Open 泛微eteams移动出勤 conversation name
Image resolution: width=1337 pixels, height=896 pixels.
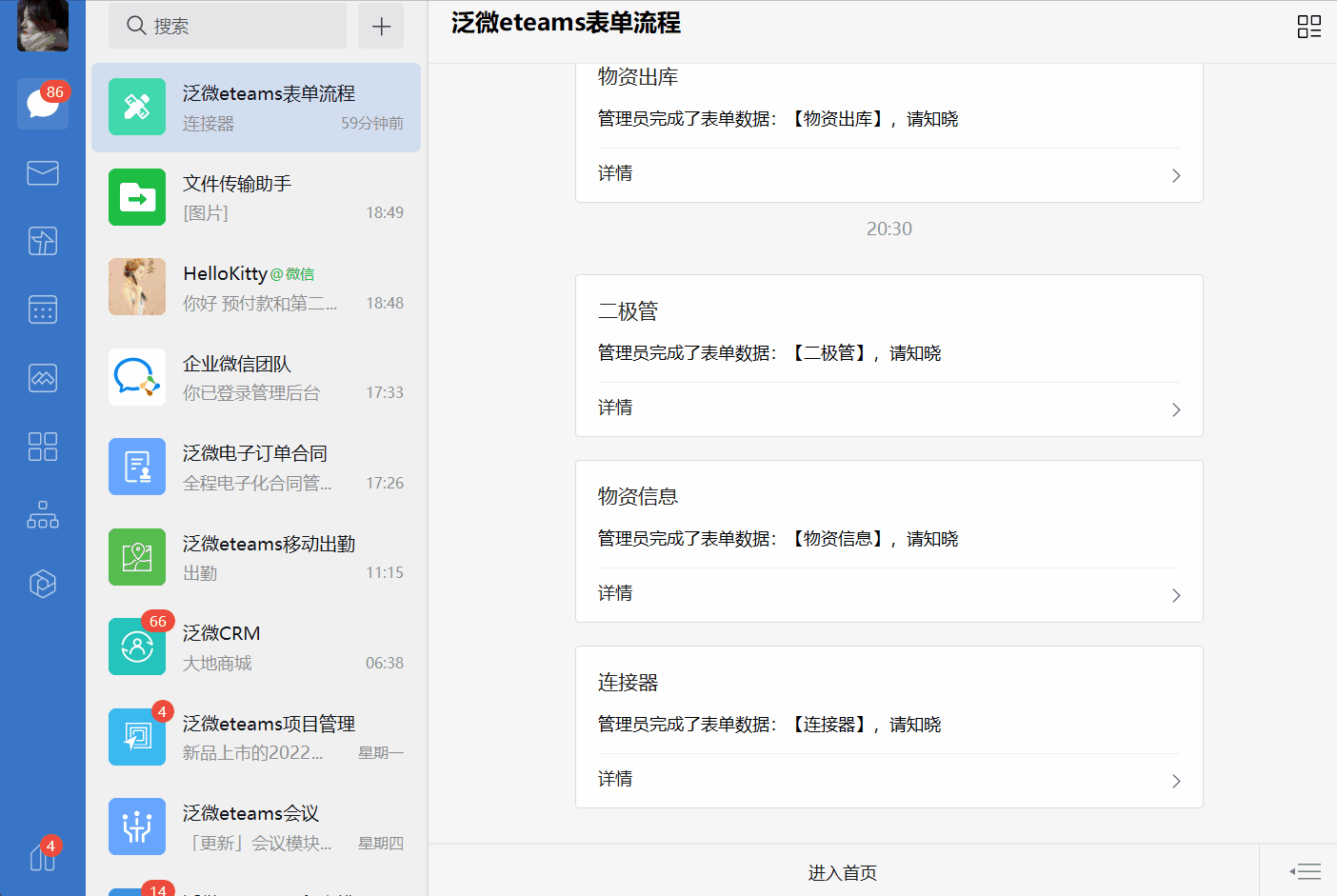[x=269, y=544]
